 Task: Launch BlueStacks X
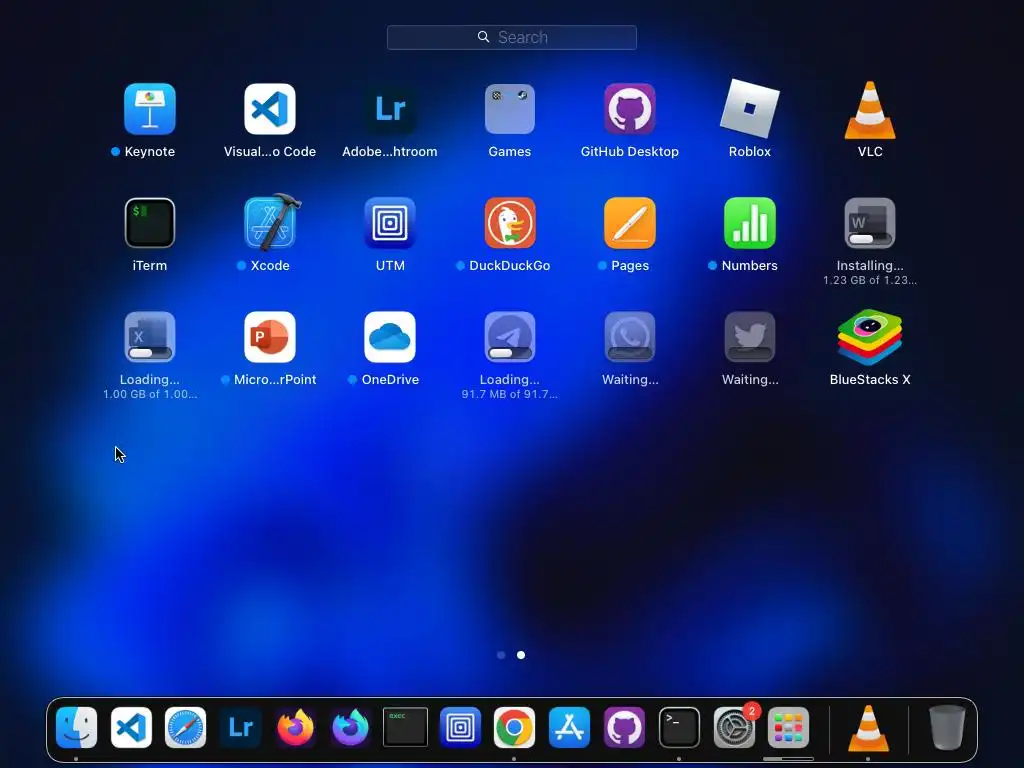[870, 337]
